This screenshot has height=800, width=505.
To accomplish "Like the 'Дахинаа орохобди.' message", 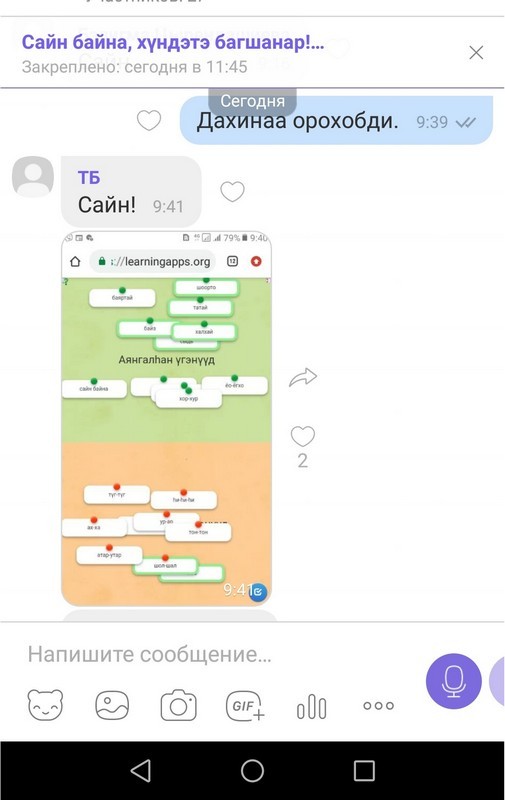I will (x=149, y=121).
